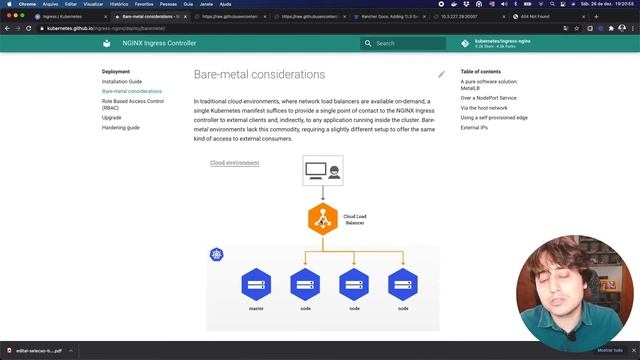This screenshot has width=640, height=360.
Task: Open the Hardening guide sidebar link
Action: [x=120, y=128]
